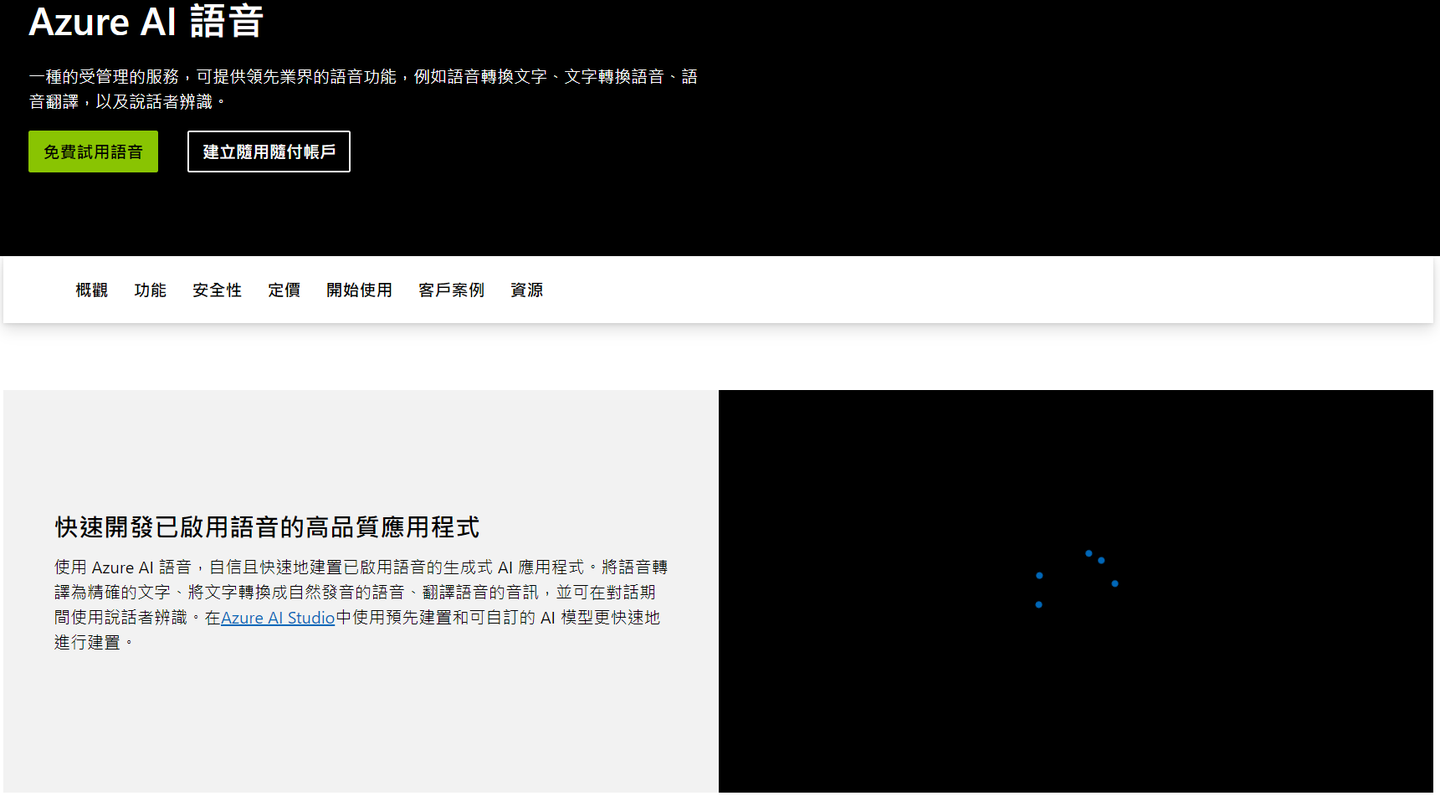The width and height of the screenshot is (1440, 801).
Task: Click the words 進行建置 ending the paragraph
Action: click(88, 643)
